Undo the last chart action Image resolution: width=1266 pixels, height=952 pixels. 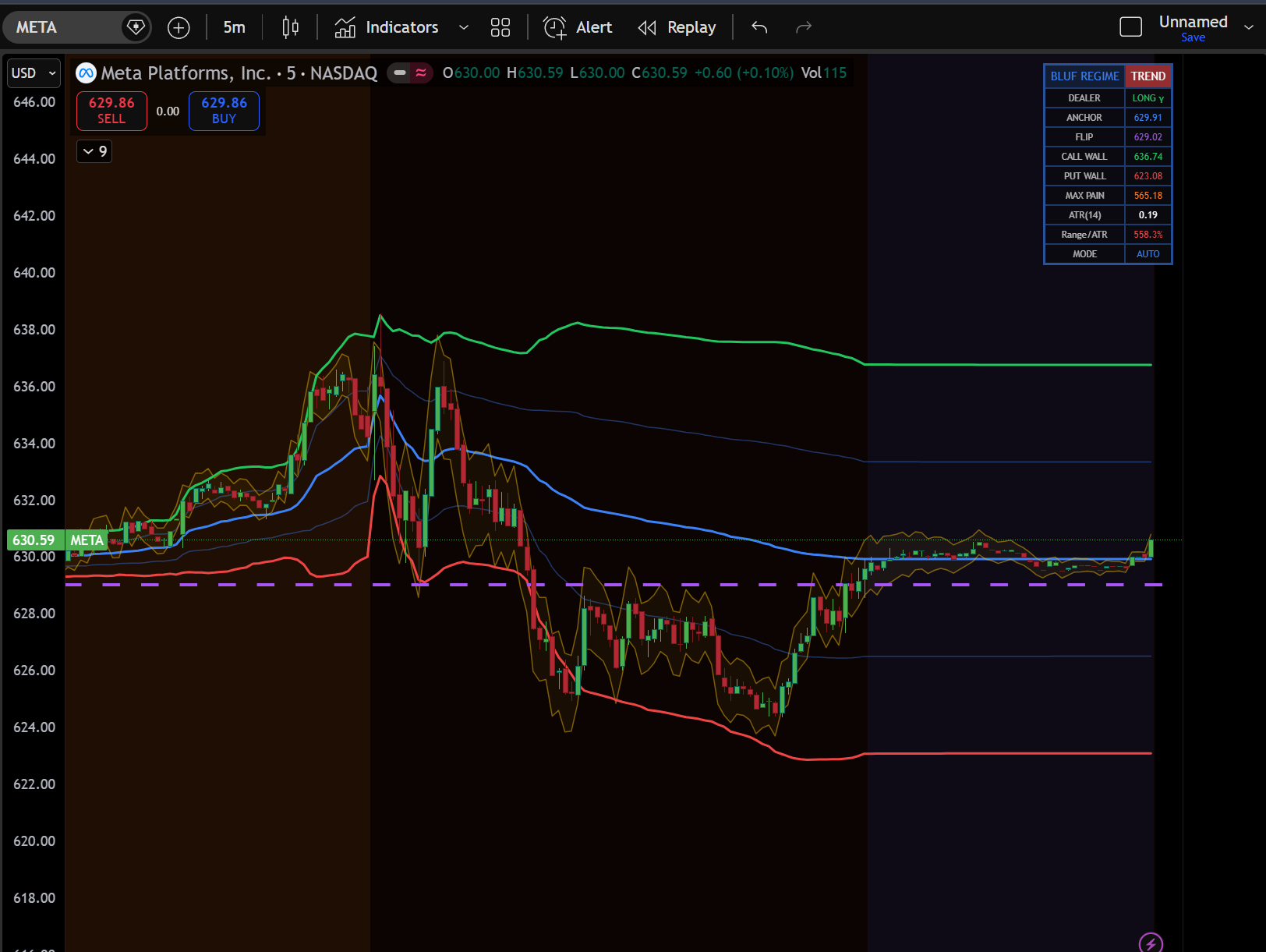(x=760, y=27)
